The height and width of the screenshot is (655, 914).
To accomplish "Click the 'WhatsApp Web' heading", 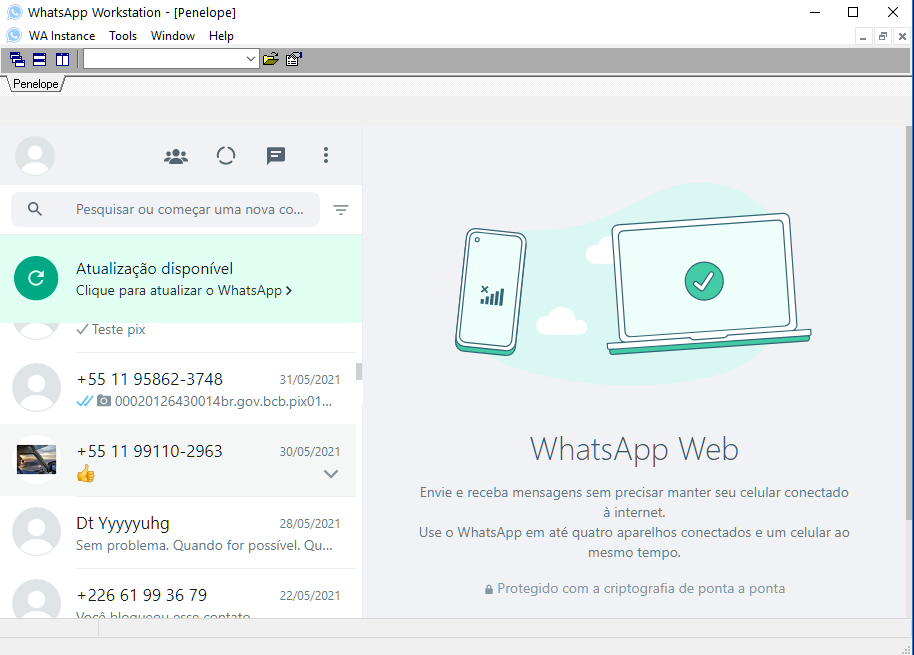I will click(634, 449).
